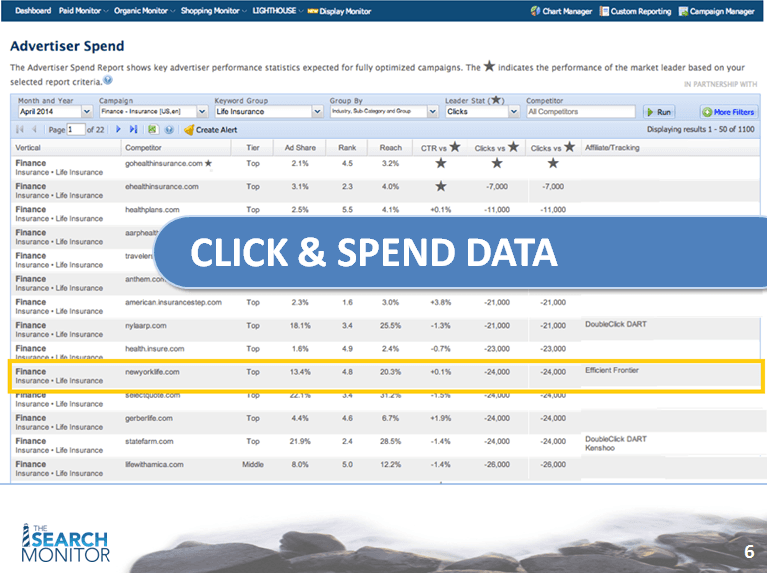
Task: Open the Dashboard menu item
Action: click(x=33, y=11)
